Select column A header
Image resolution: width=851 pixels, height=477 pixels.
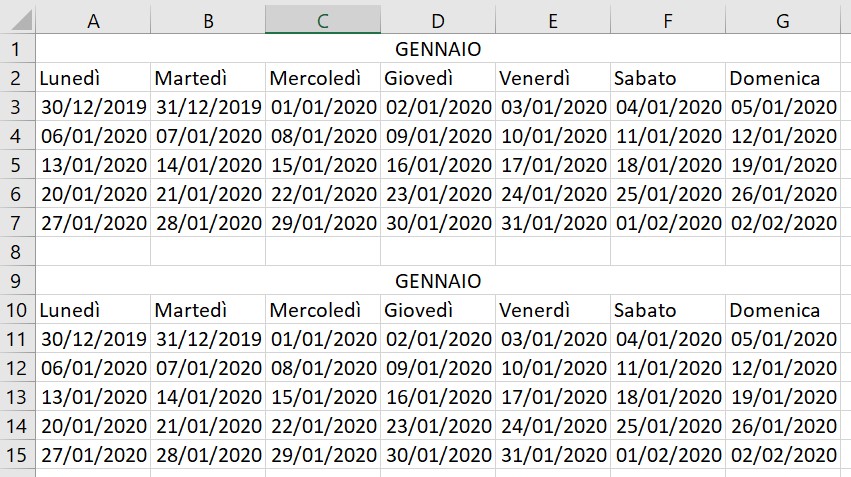point(93,19)
